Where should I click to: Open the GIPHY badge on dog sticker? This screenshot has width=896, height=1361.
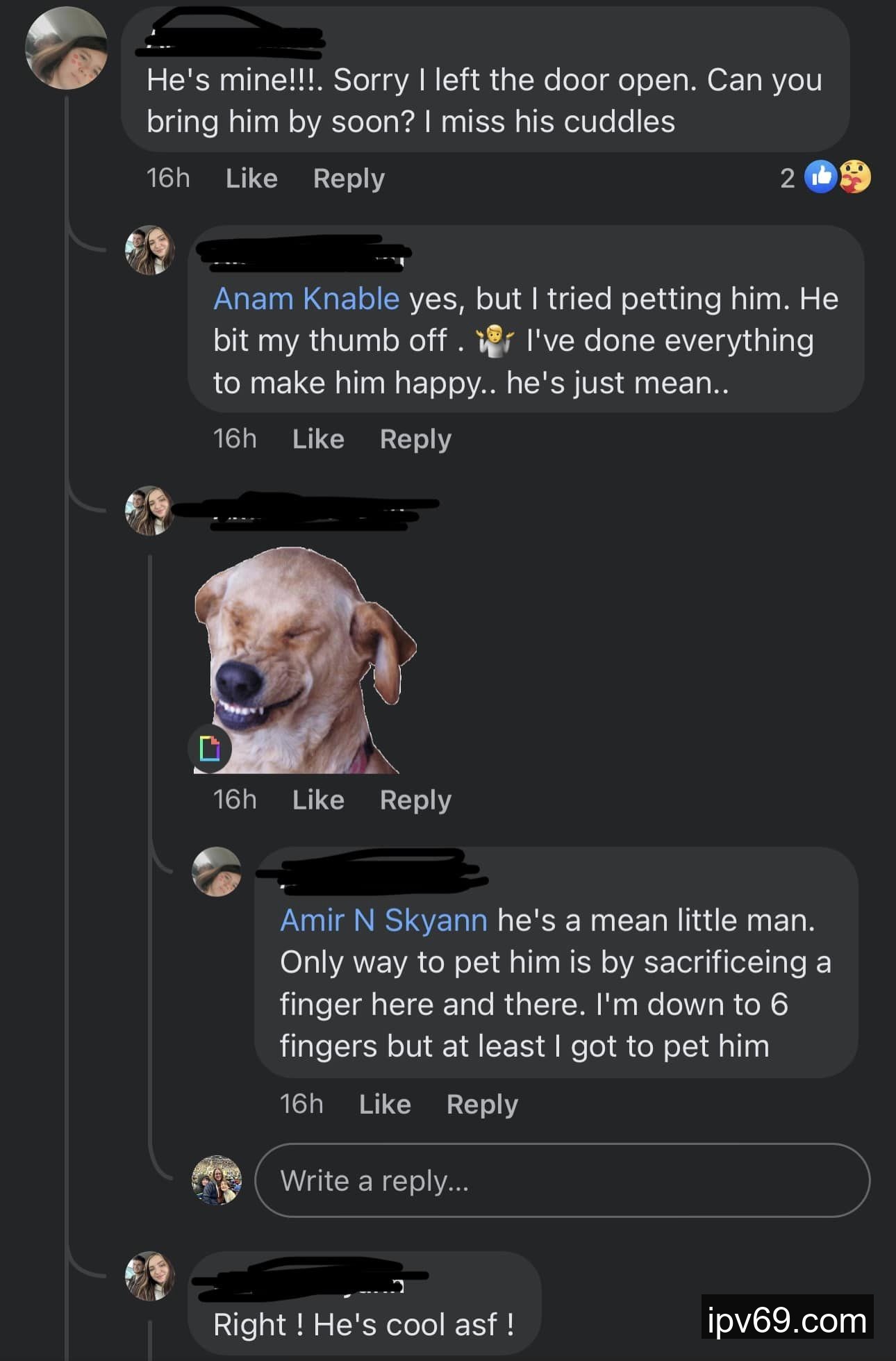(x=210, y=749)
